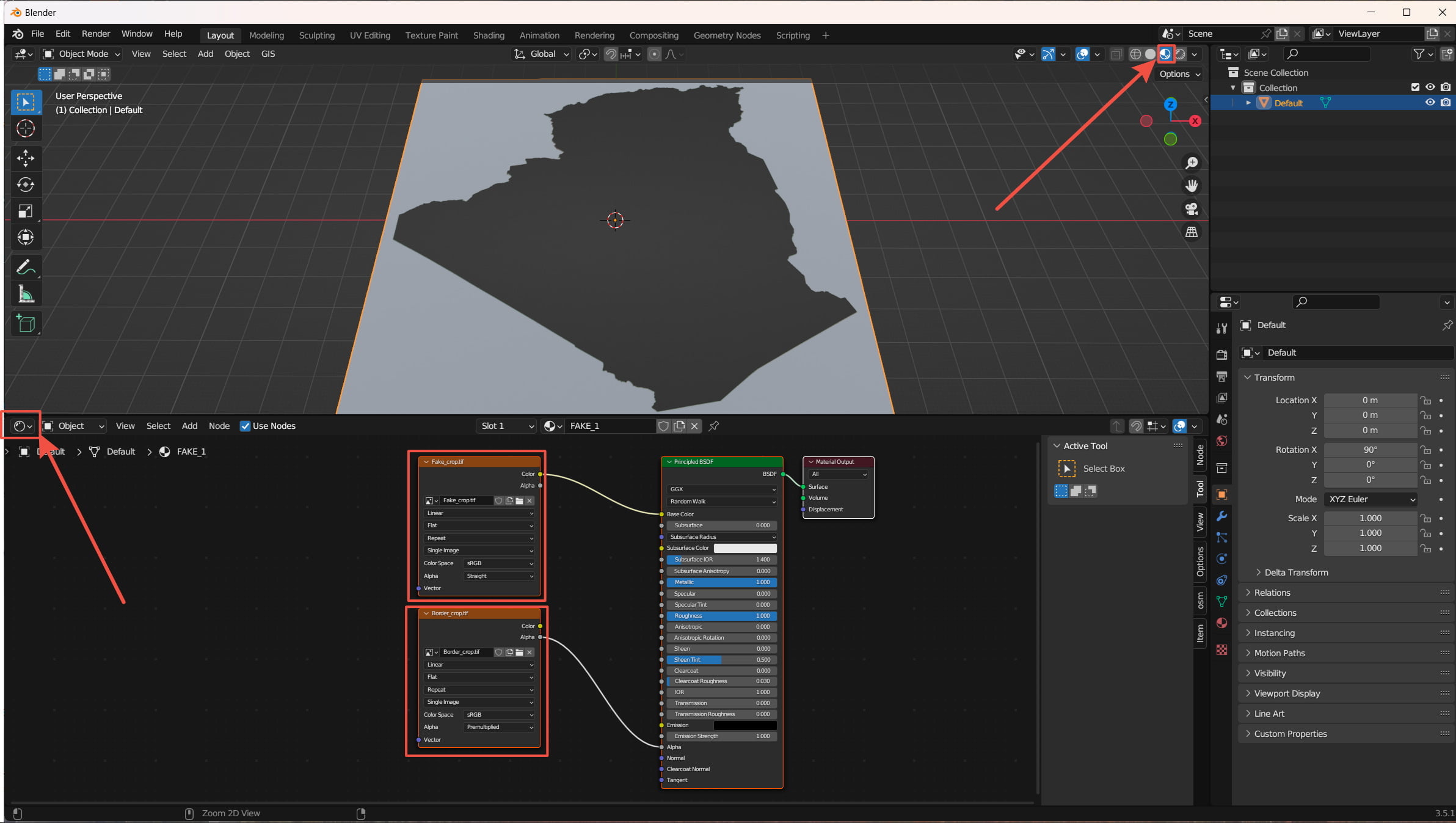1456x823 pixels.
Task: Set viewport shading to Wireframe
Action: tap(1135, 54)
